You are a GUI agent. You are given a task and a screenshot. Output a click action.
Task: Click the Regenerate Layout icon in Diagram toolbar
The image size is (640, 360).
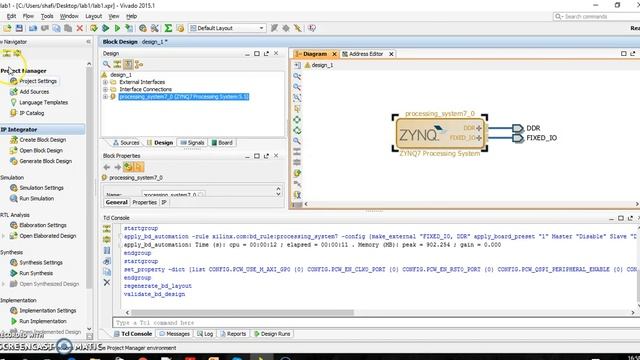coord(297,120)
